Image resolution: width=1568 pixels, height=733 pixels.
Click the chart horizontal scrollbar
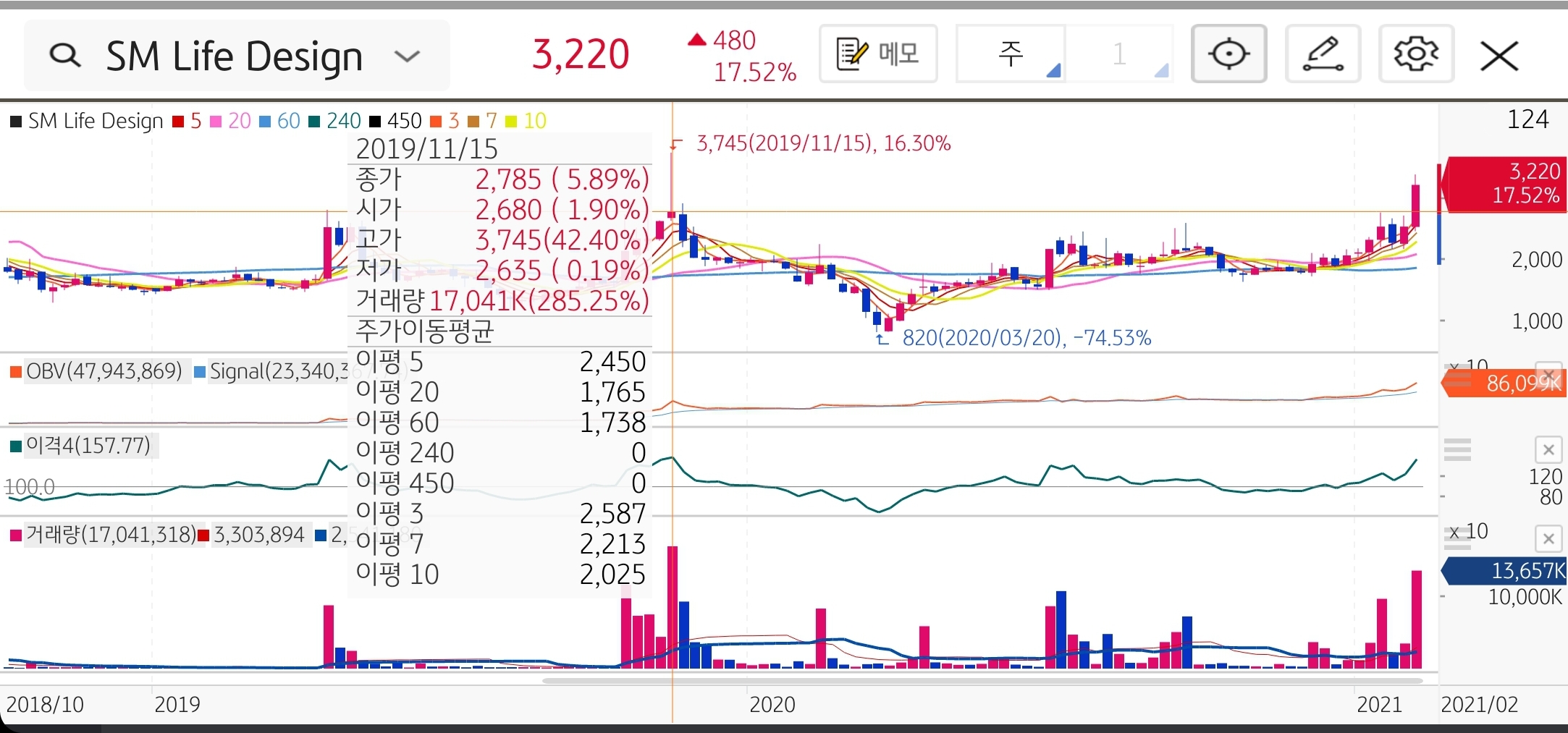[x=983, y=681]
